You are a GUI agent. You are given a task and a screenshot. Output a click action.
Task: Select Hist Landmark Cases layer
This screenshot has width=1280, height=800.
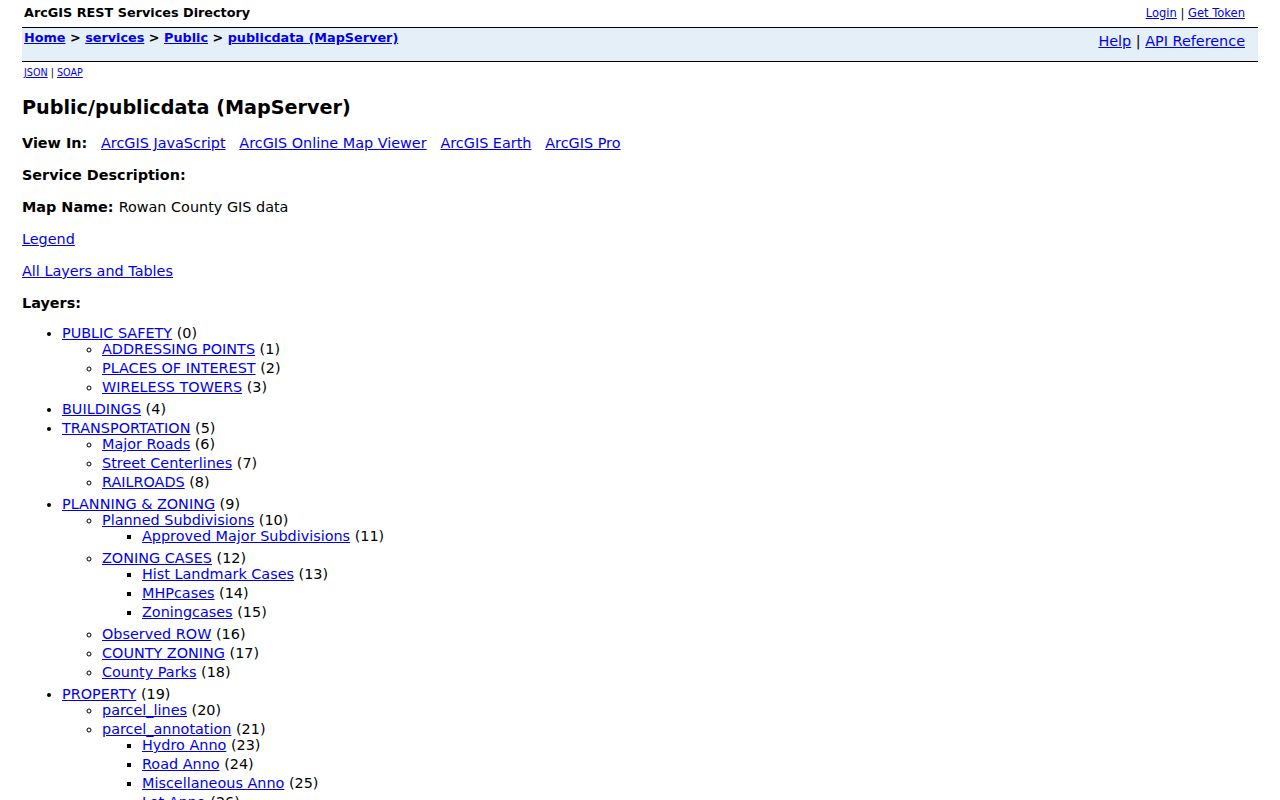(x=218, y=574)
